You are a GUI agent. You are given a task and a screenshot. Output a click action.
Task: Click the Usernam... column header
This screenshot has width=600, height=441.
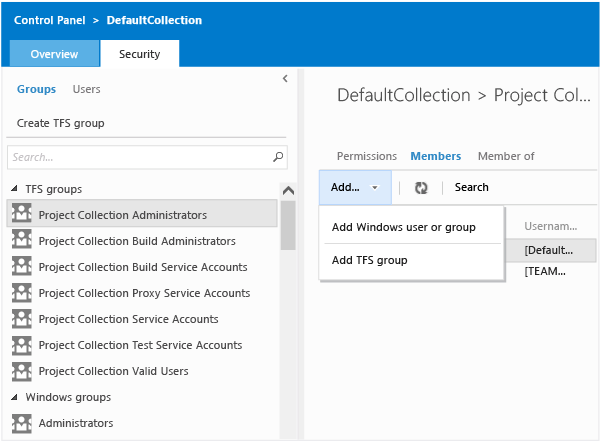point(551,226)
